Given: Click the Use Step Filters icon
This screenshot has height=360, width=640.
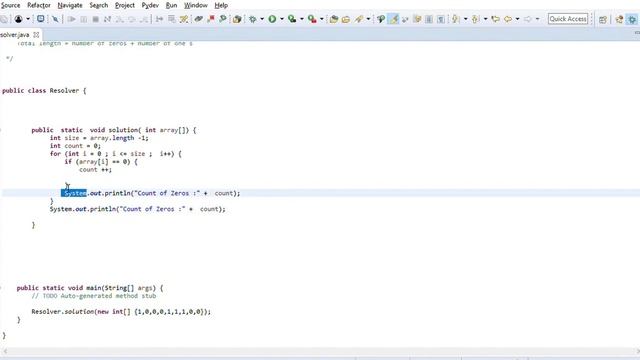Looking at the screenshot, I should (172, 19).
